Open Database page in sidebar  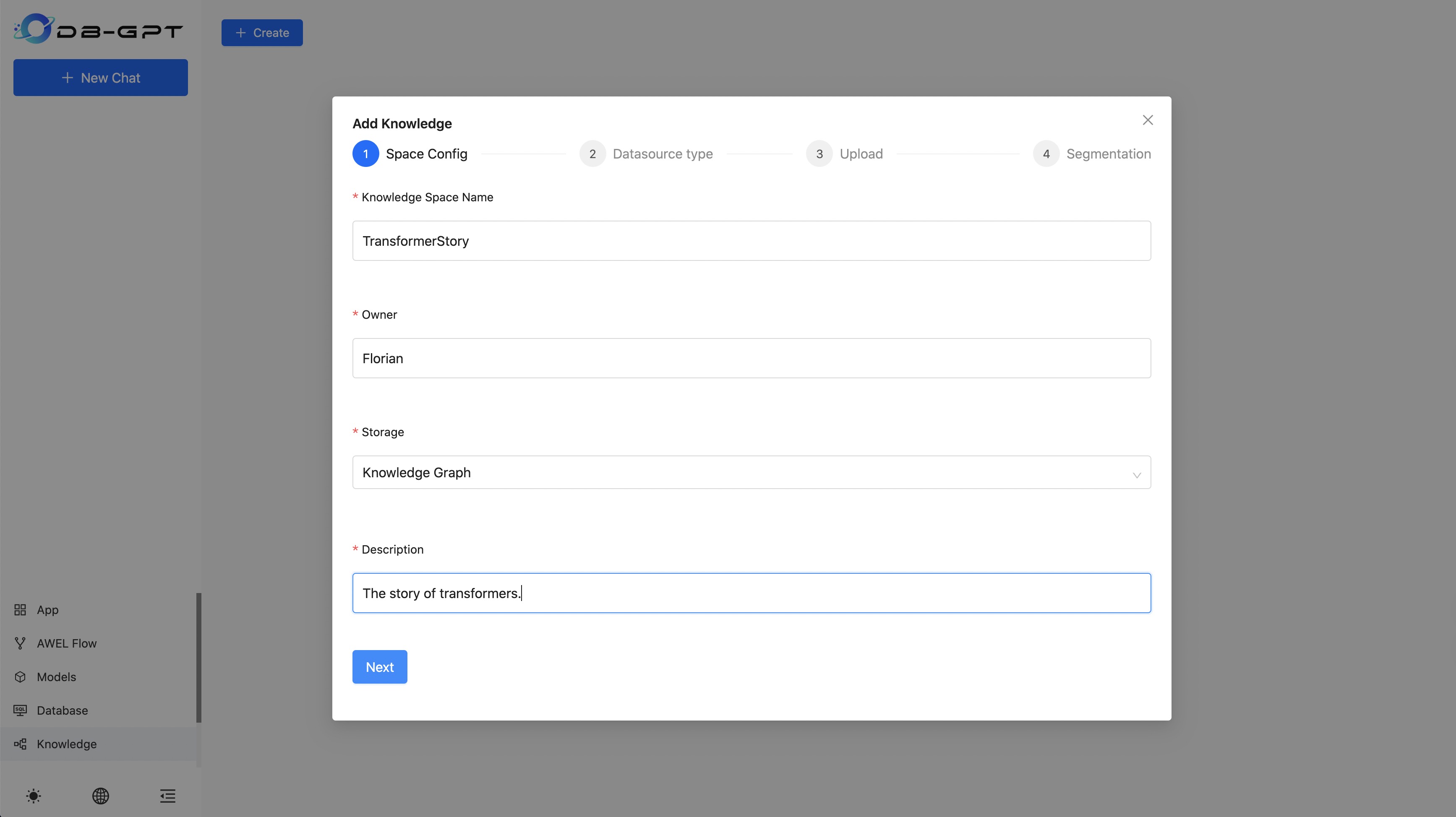tap(62, 710)
